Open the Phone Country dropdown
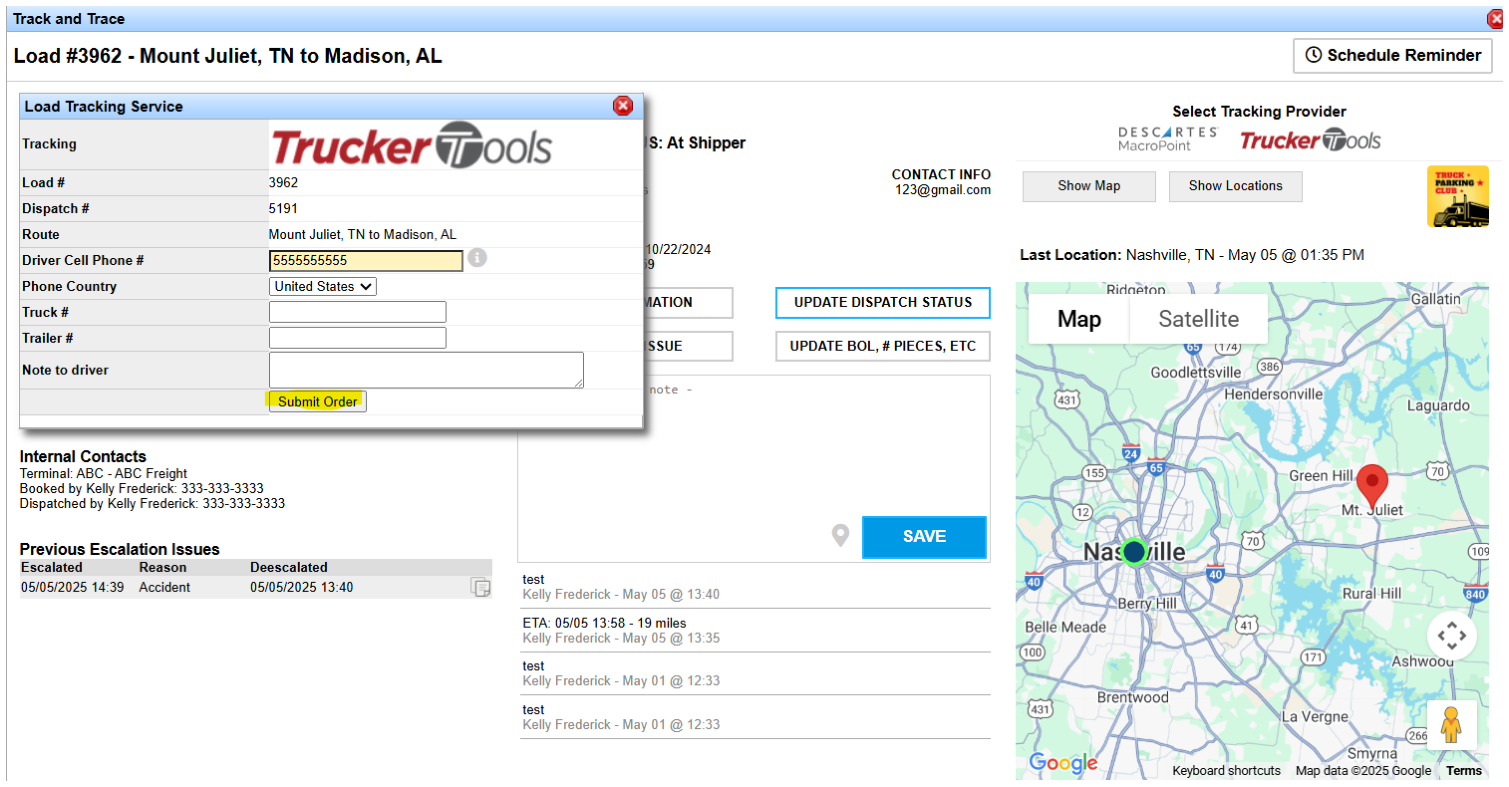This screenshot has height=787, width=1509. point(323,286)
